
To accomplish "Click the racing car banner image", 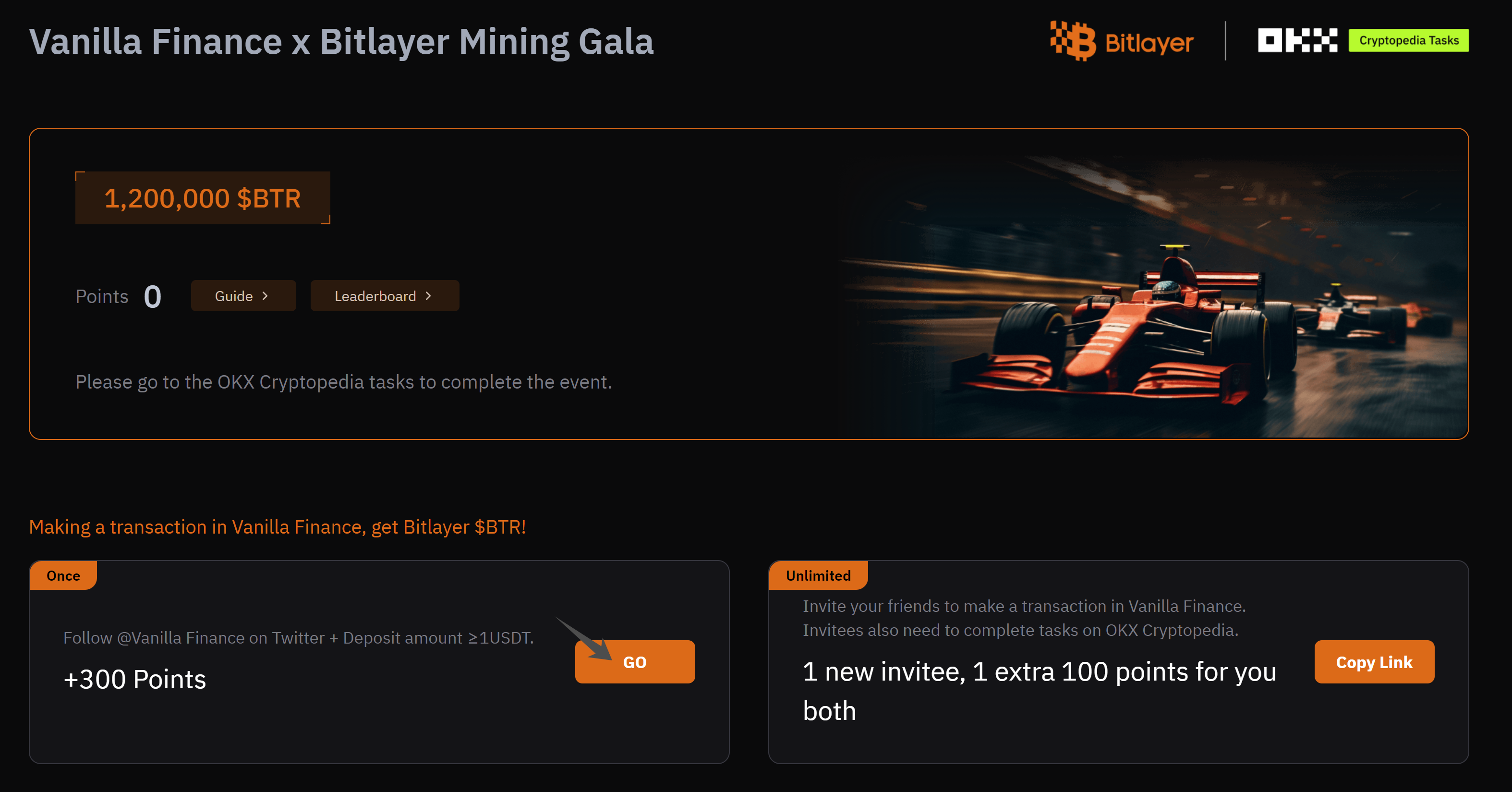I will click(1150, 293).
